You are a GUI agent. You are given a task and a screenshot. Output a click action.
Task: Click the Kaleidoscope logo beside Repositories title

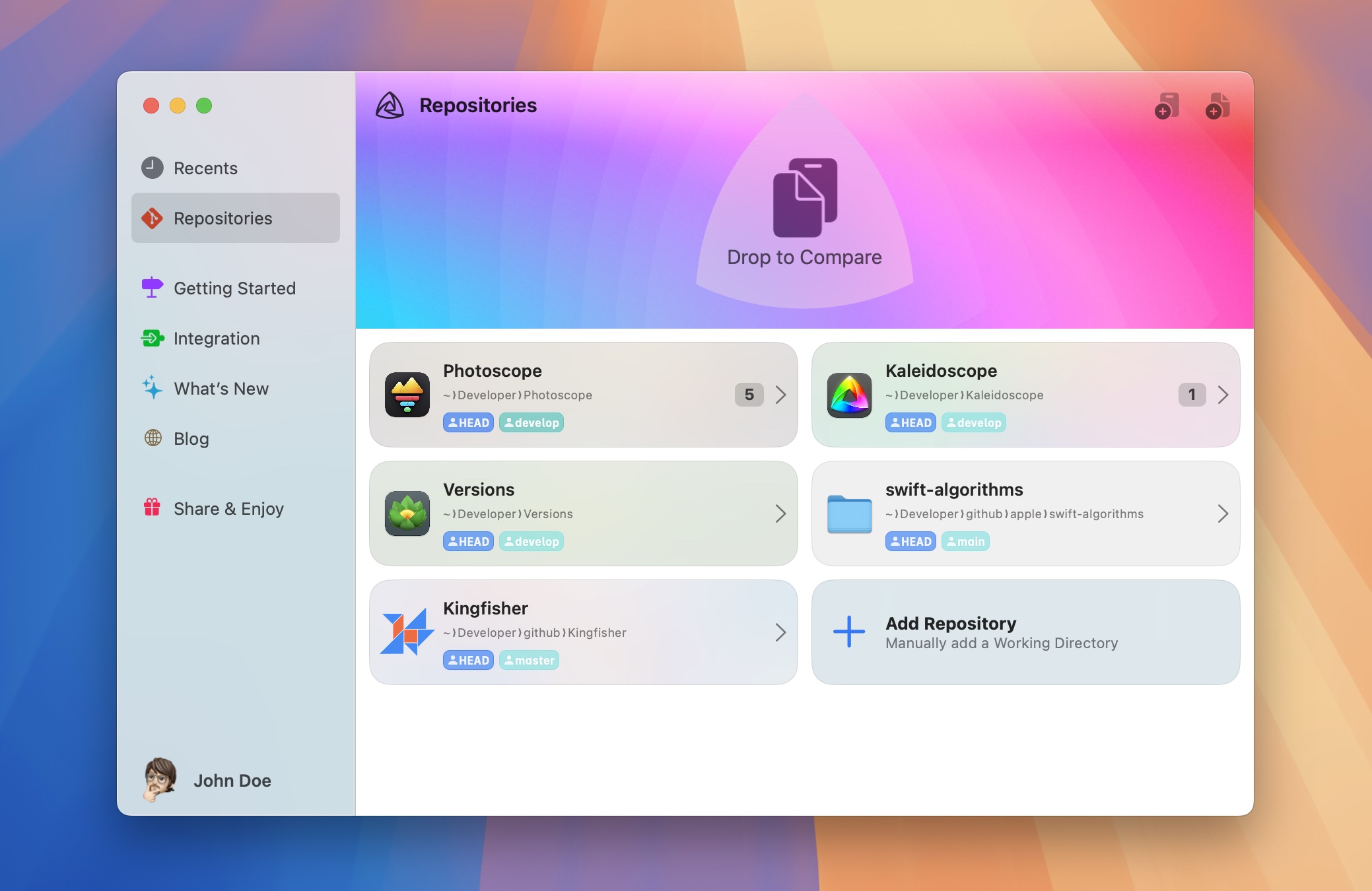(390, 106)
